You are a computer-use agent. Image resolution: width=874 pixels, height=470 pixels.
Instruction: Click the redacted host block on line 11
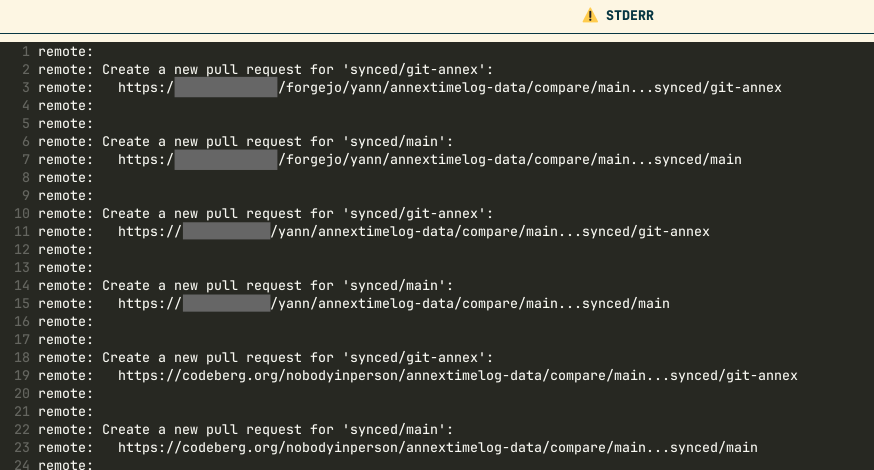click(226, 231)
